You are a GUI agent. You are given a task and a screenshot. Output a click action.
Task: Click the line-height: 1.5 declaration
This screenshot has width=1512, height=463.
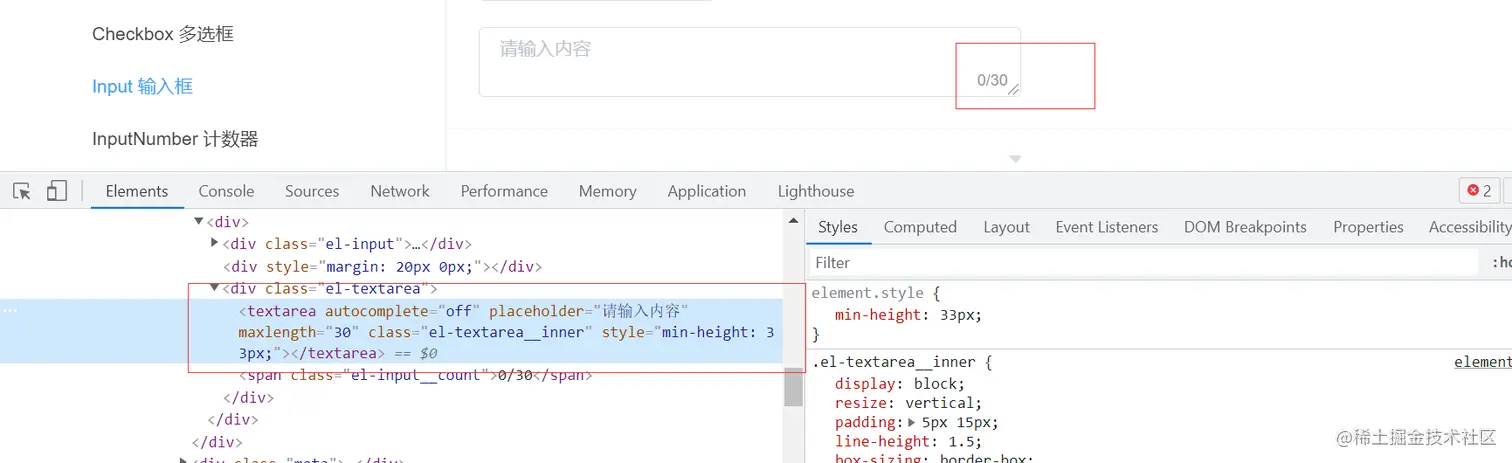(x=908, y=441)
